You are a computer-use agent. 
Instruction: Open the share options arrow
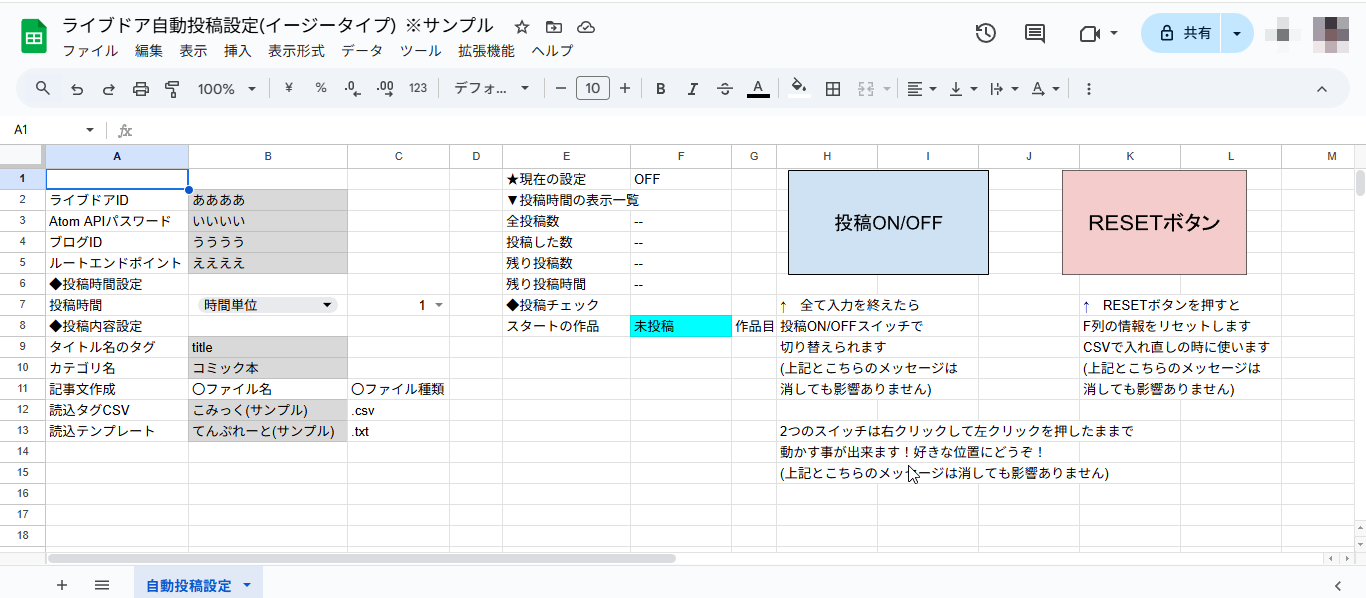click(1238, 33)
